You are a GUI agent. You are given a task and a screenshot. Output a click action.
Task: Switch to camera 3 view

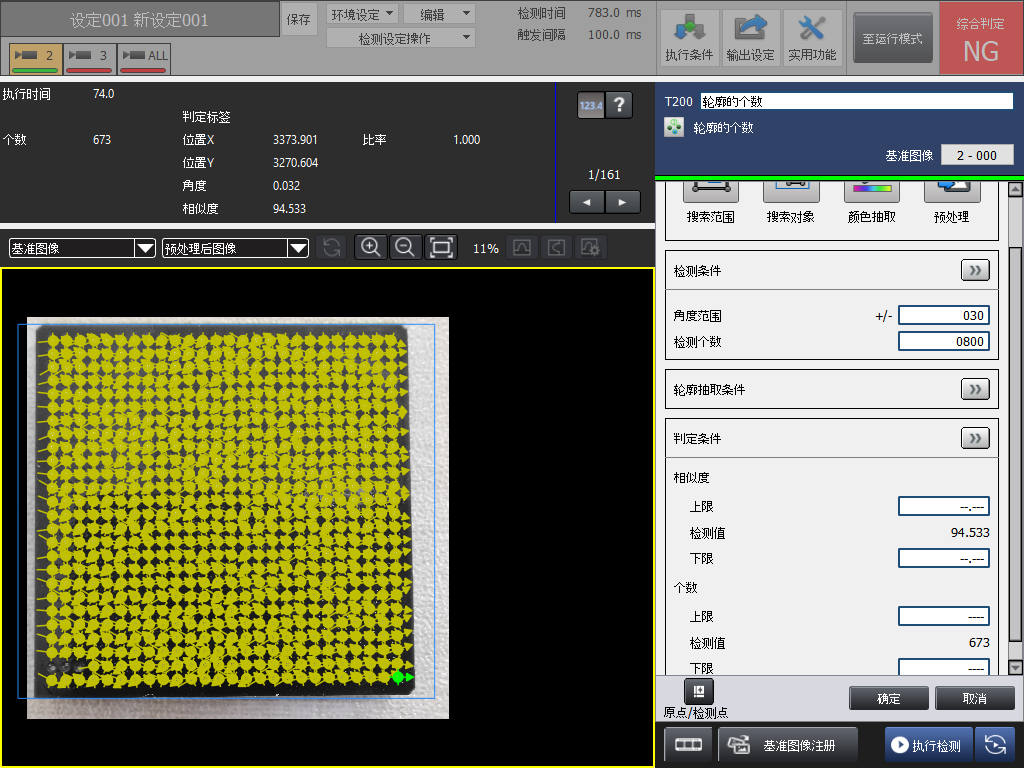tap(90, 58)
